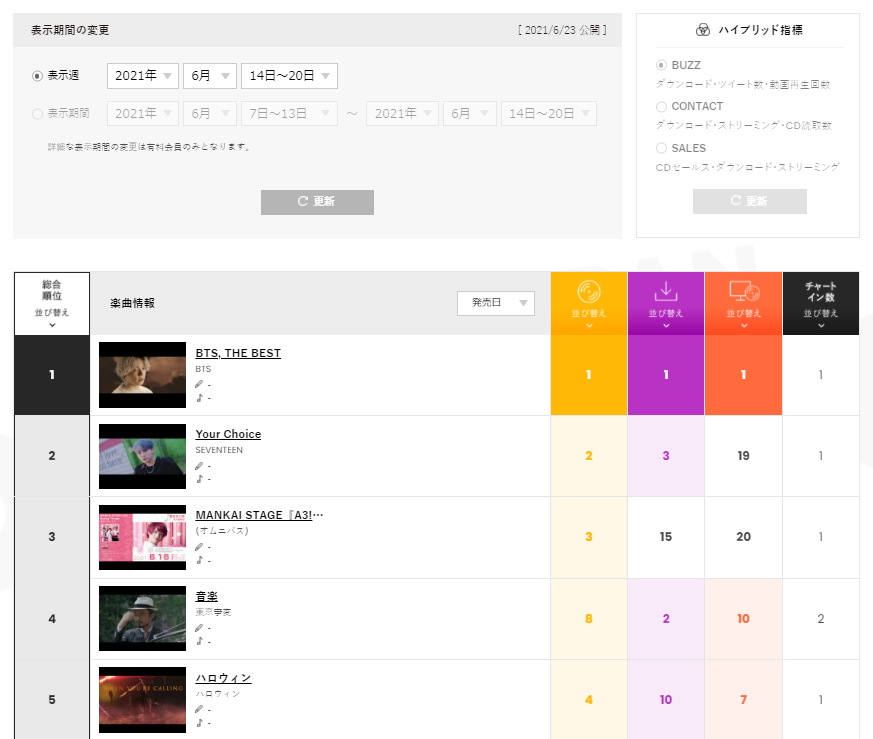Sort by monitor look-up icon column

743,304
